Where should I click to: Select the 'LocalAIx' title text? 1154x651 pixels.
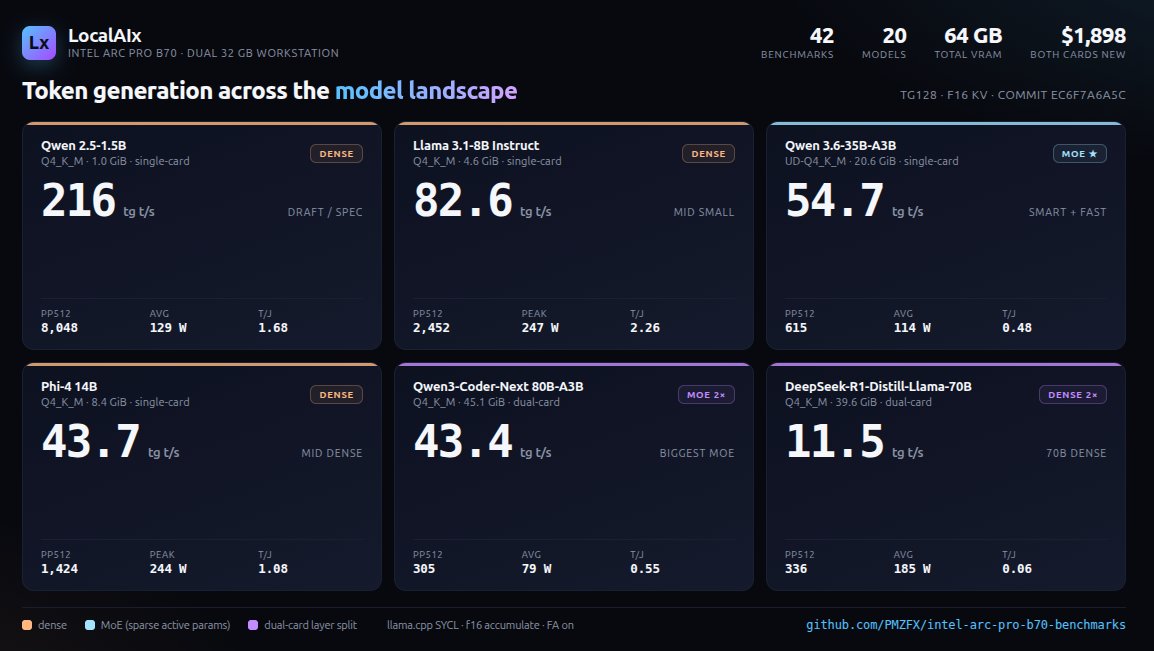(105, 35)
